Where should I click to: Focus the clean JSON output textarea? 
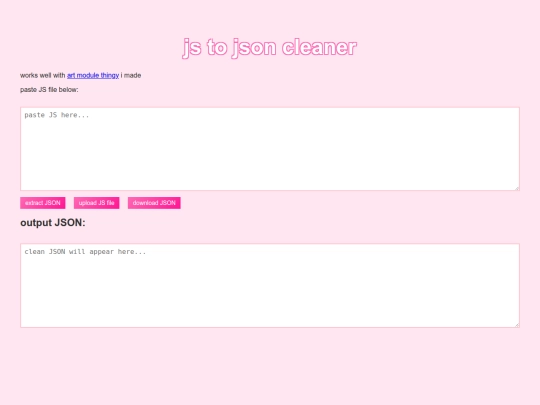[270, 285]
